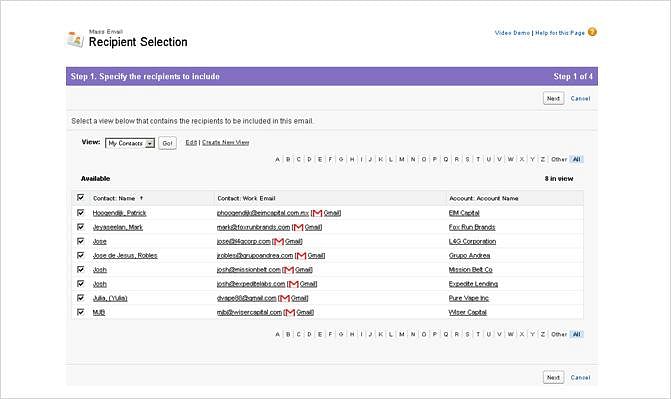Image resolution: width=671 pixels, height=399 pixels.
Task: Sort by Account: Account Name column header
Action: pos(484,198)
